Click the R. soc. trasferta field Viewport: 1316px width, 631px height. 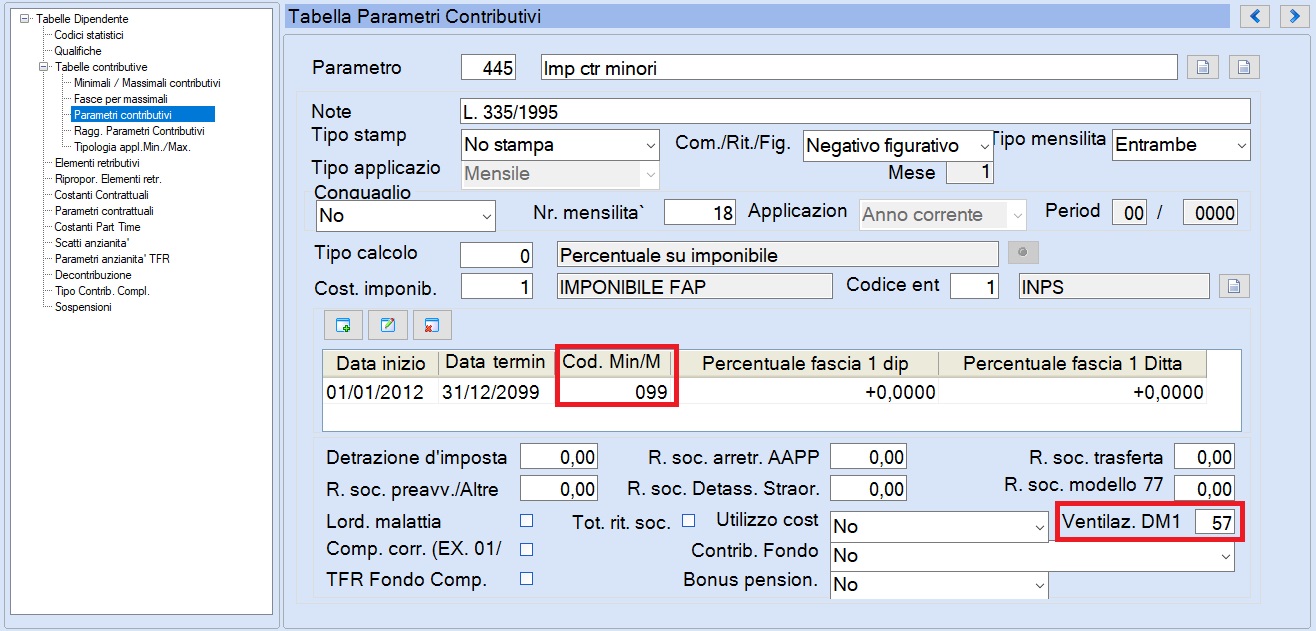(x=1204, y=457)
